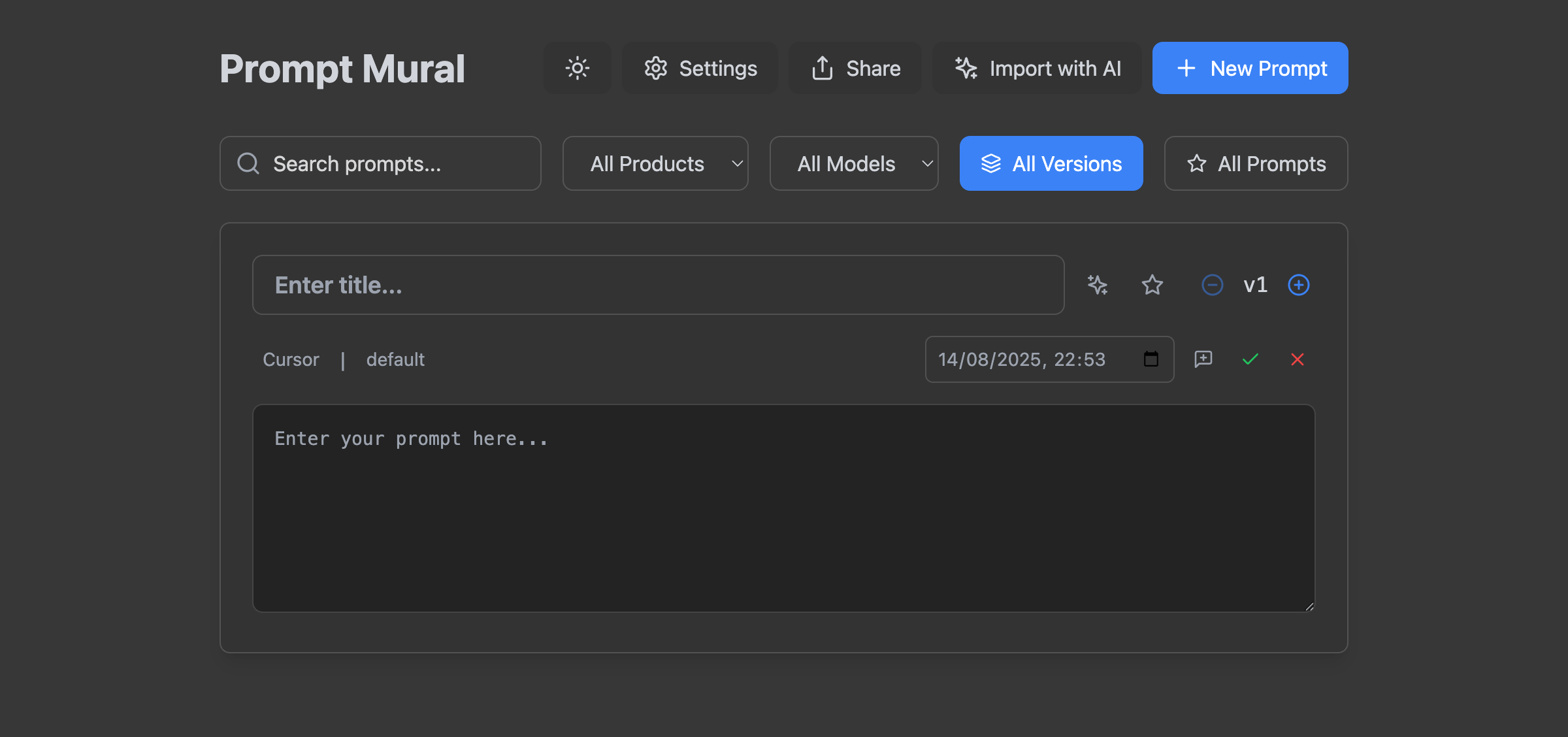Add new version with plus circle
The image size is (1568, 737).
tap(1299, 285)
